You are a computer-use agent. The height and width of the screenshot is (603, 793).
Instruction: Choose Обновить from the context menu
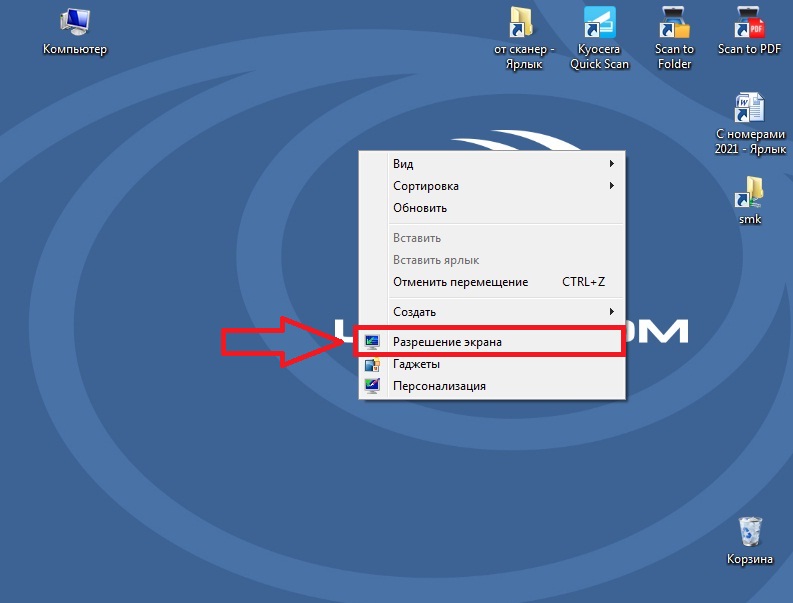point(420,208)
